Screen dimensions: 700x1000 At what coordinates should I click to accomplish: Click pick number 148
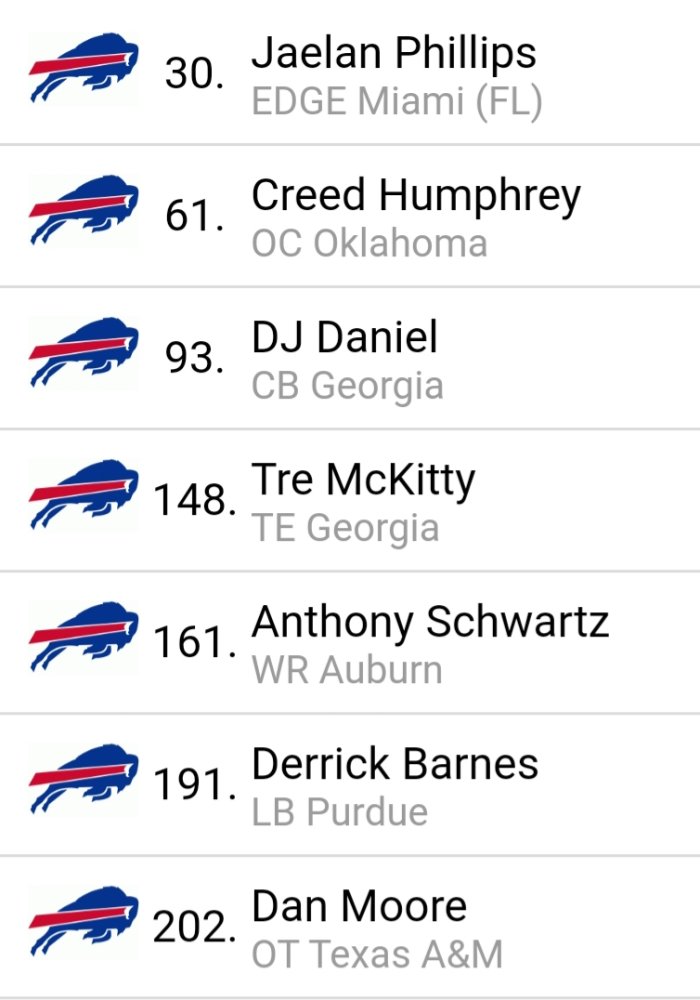coord(194,499)
